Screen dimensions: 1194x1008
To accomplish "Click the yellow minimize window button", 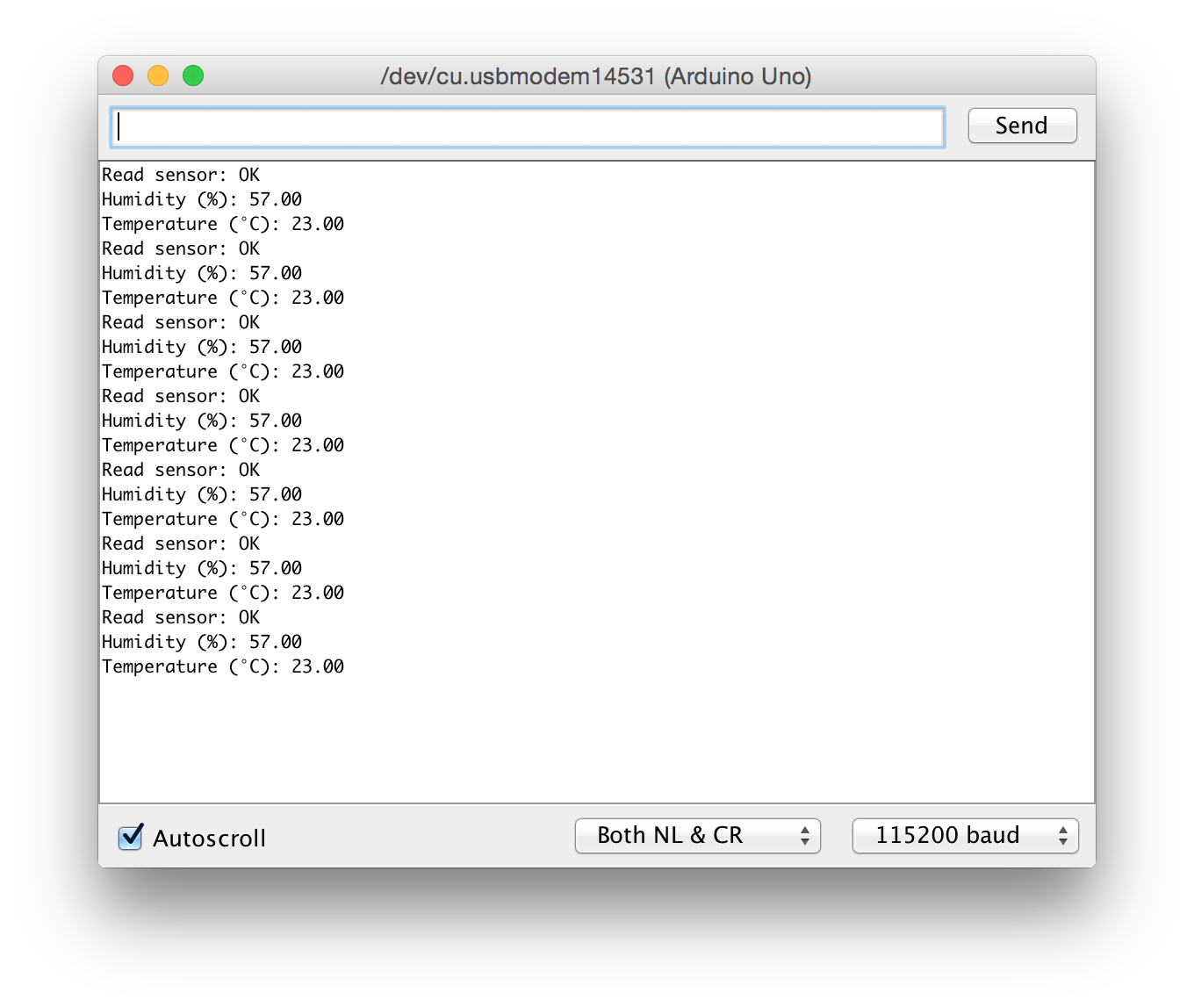I will click(x=158, y=76).
